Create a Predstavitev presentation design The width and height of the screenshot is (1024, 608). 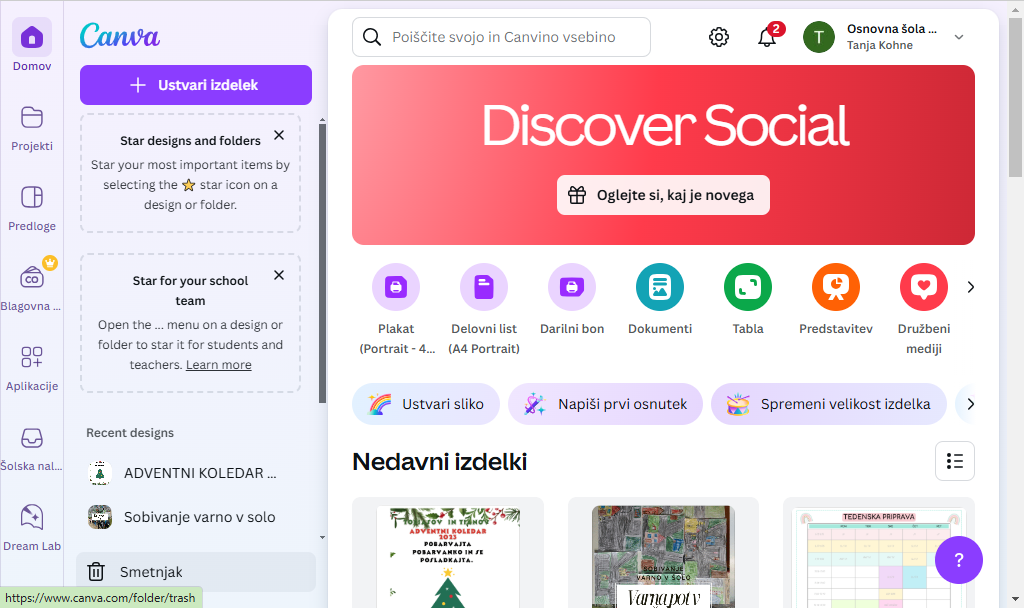point(836,287)
